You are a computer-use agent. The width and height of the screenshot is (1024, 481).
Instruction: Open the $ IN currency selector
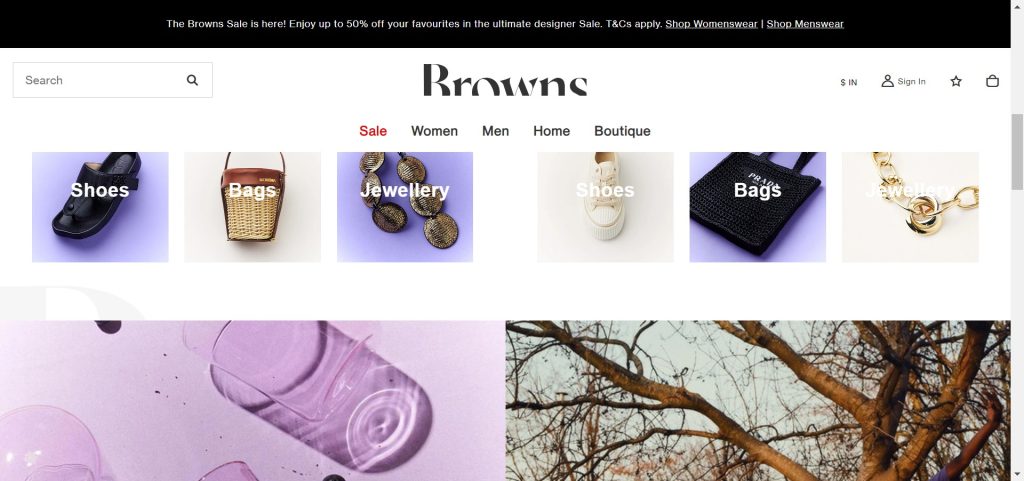tap(848, 82)
